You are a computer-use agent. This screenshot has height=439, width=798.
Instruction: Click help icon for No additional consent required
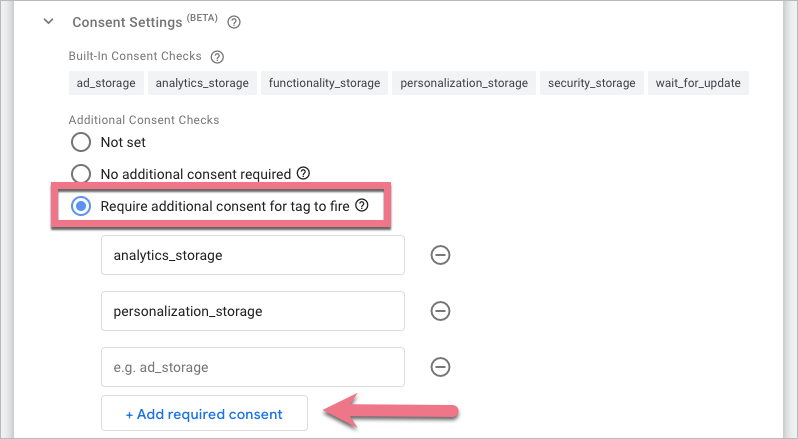[303, 173]
